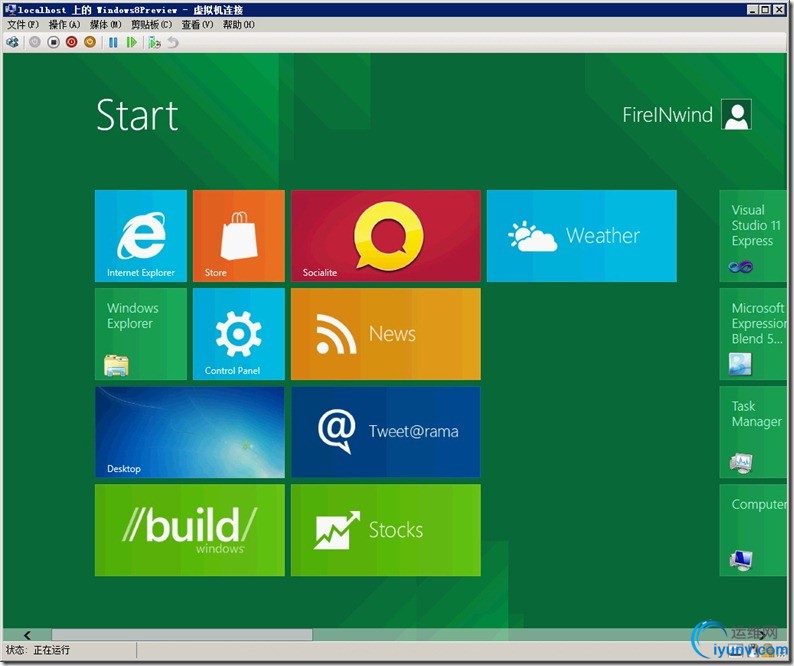Screen dimensions: 794x666
Task: Open the Store tile
Action: [239, 236]
